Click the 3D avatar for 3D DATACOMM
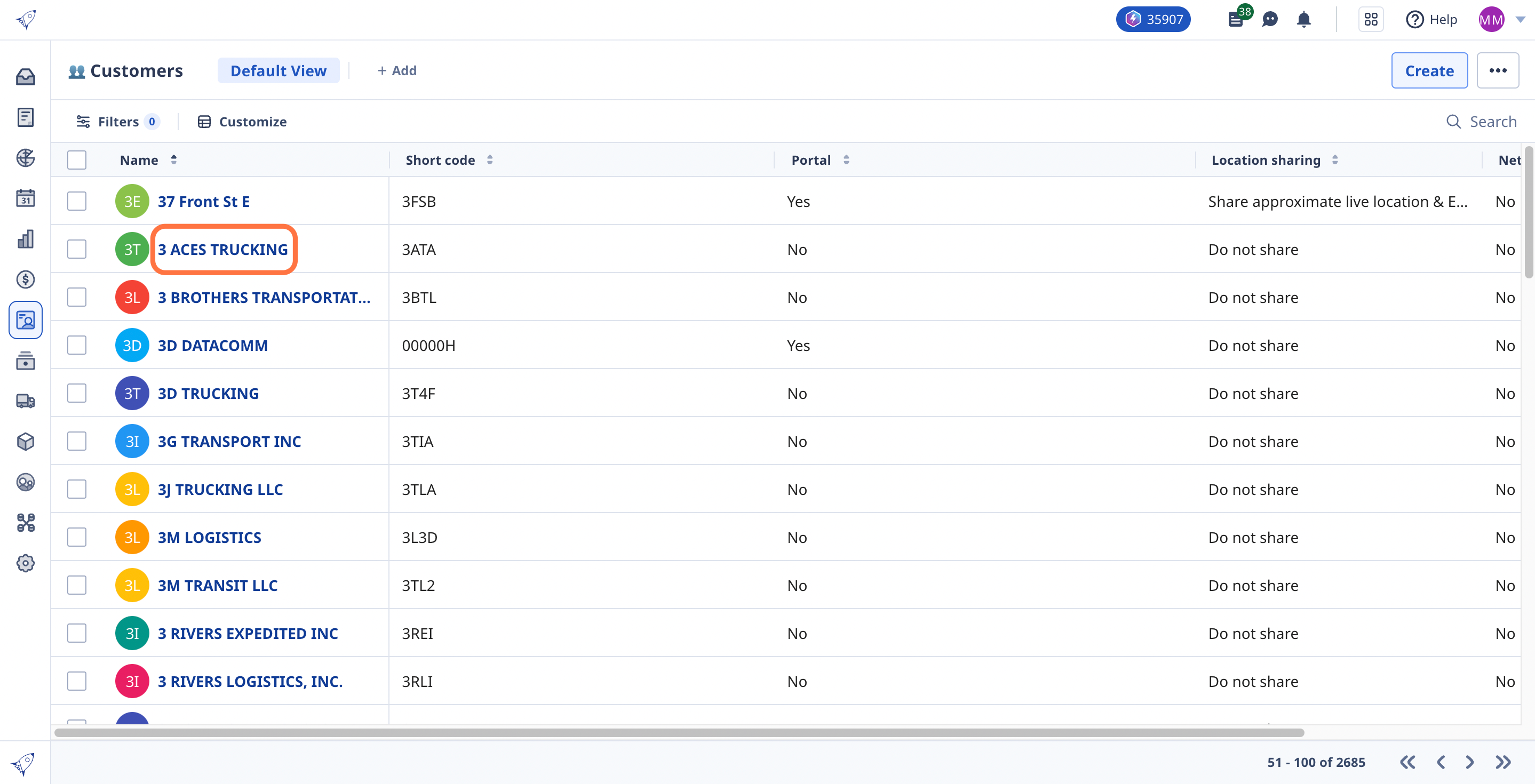Viewport: 1535px width, 784px height. coord(132,345)
